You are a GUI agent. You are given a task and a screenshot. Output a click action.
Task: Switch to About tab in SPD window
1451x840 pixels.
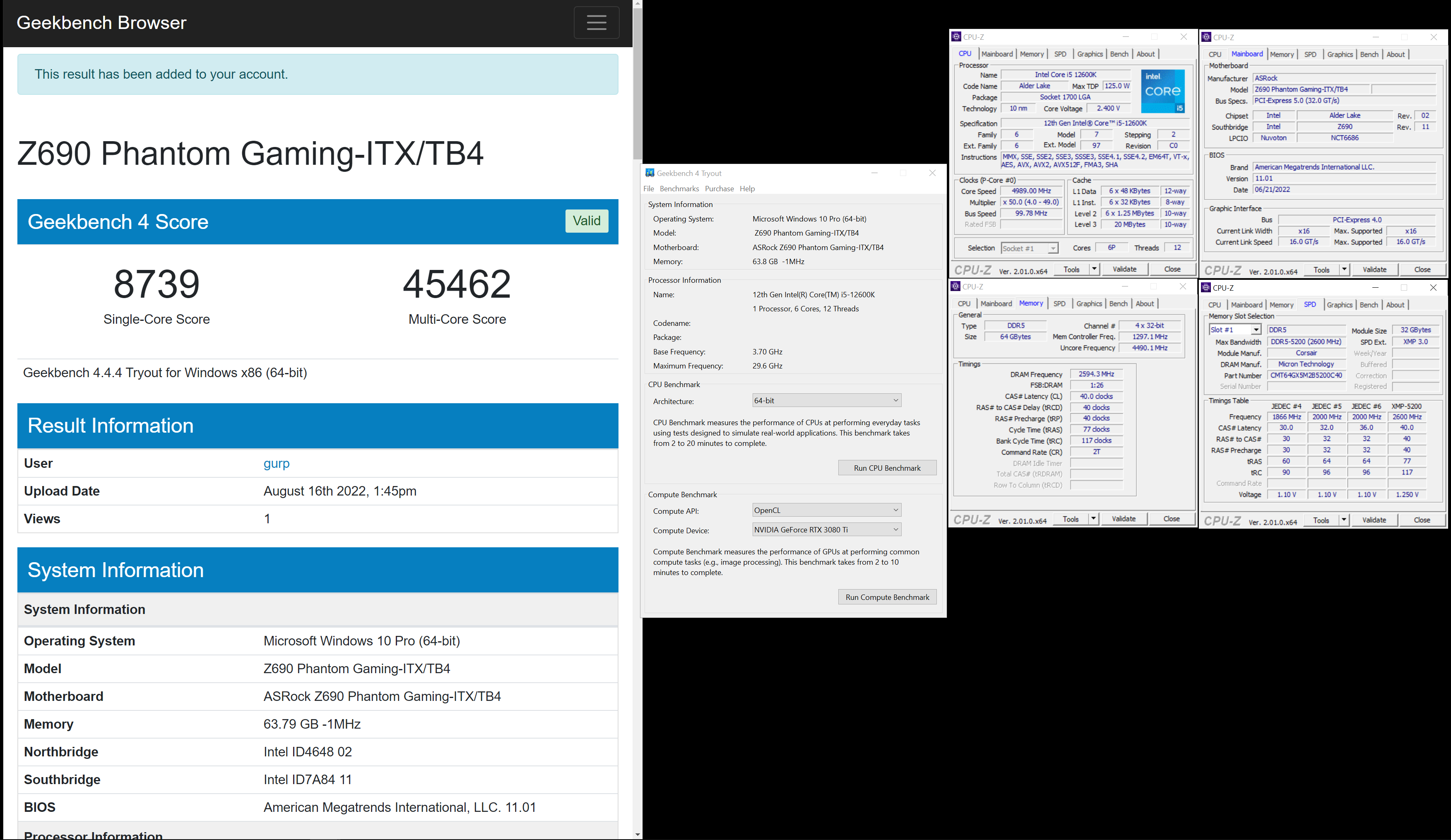[1395, 305]
